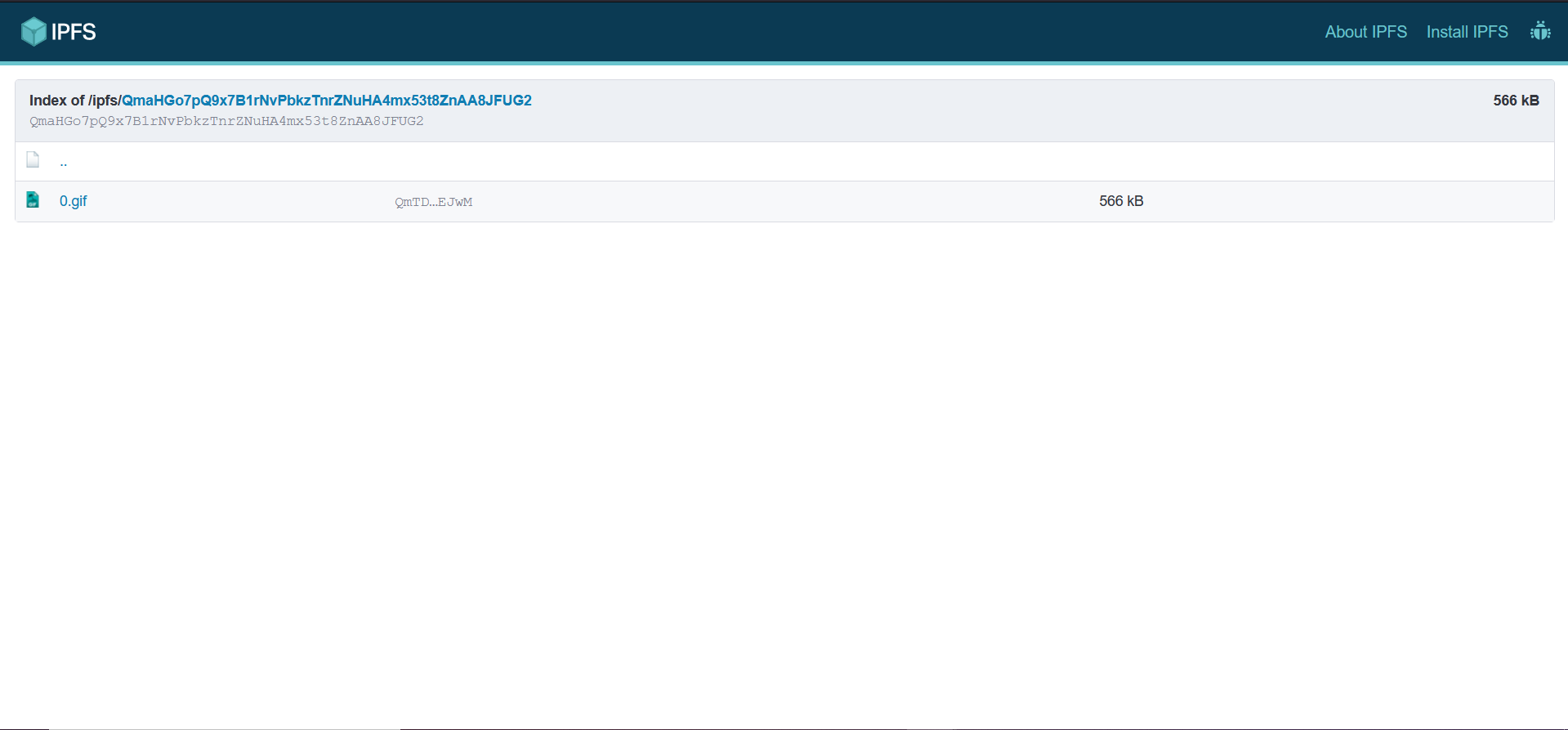Open the Install IPFS link

(x=1467, y=32)
